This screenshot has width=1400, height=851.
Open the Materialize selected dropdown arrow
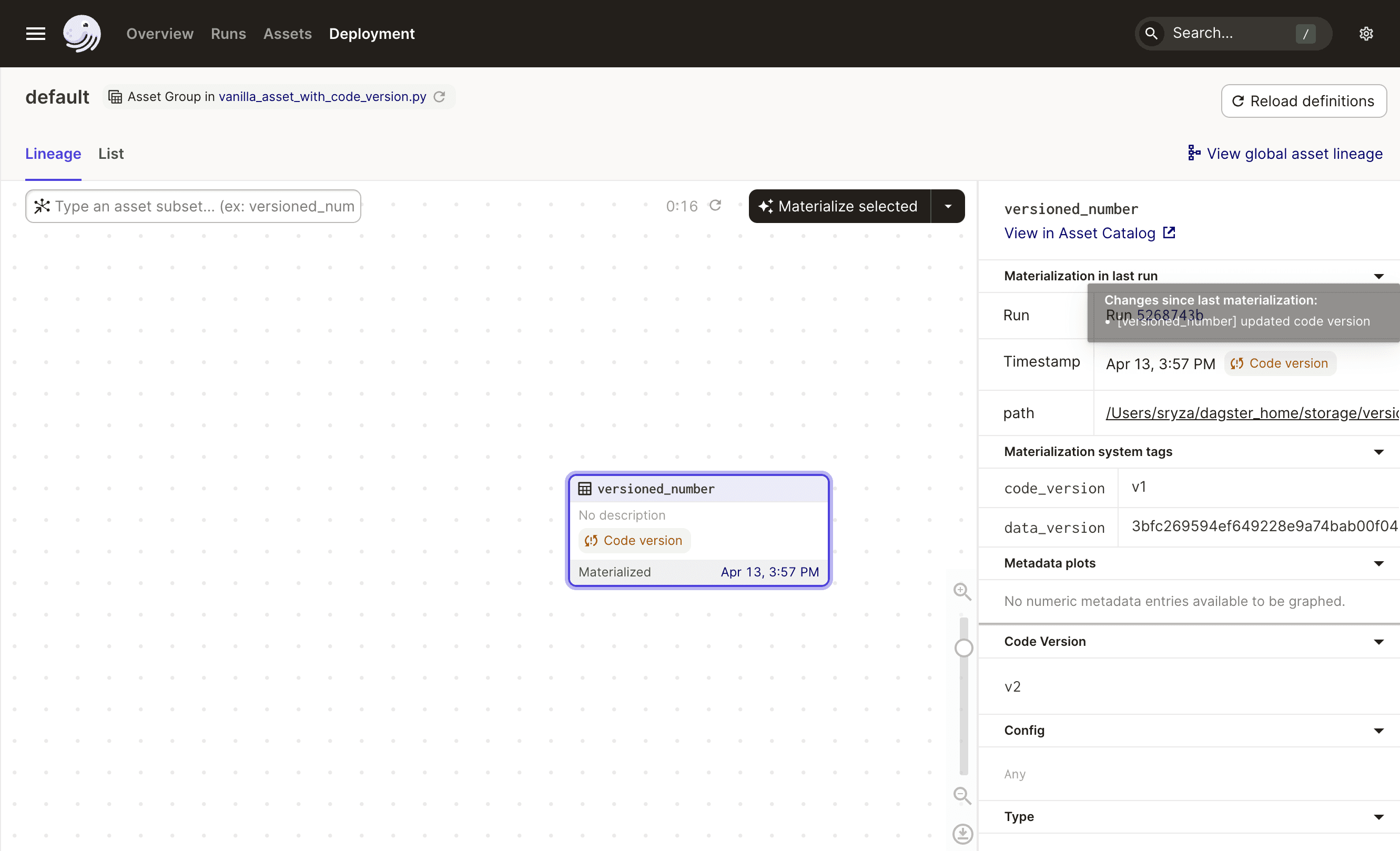(947, 206)
